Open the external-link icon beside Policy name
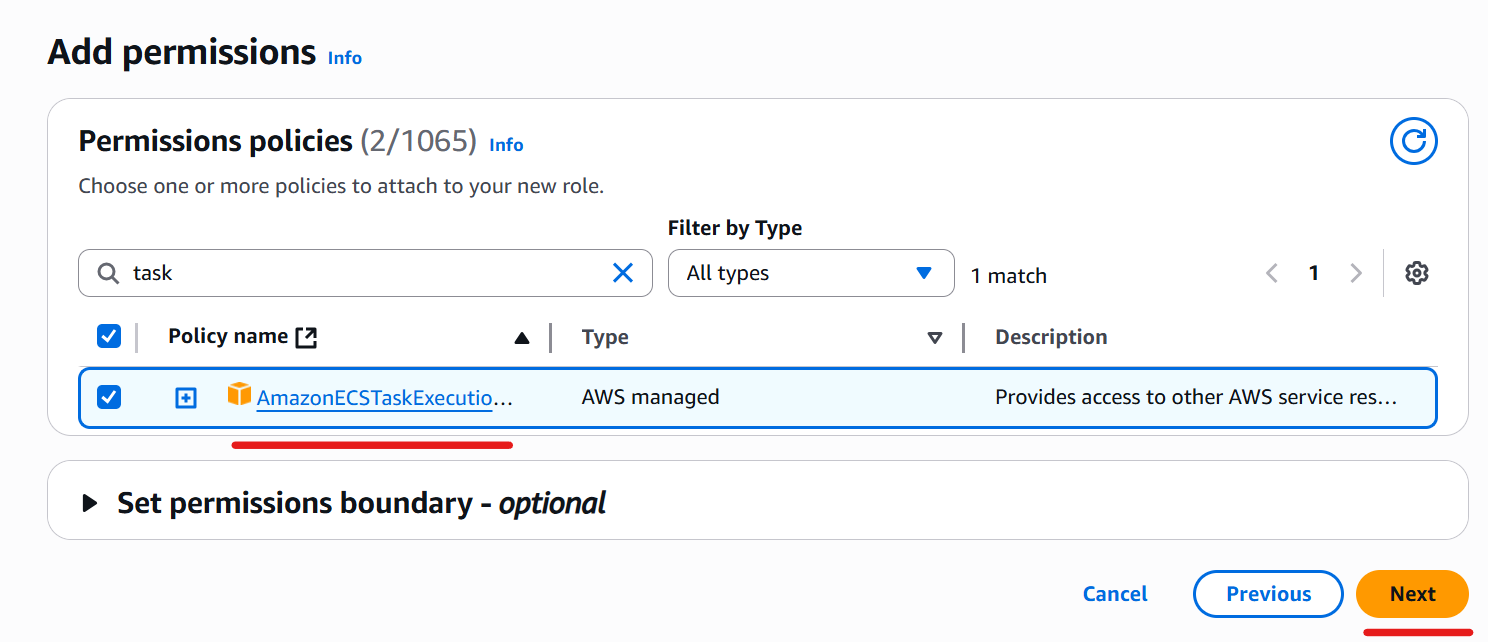This screenshot has width=1488, height=642. tap(306, 337)
